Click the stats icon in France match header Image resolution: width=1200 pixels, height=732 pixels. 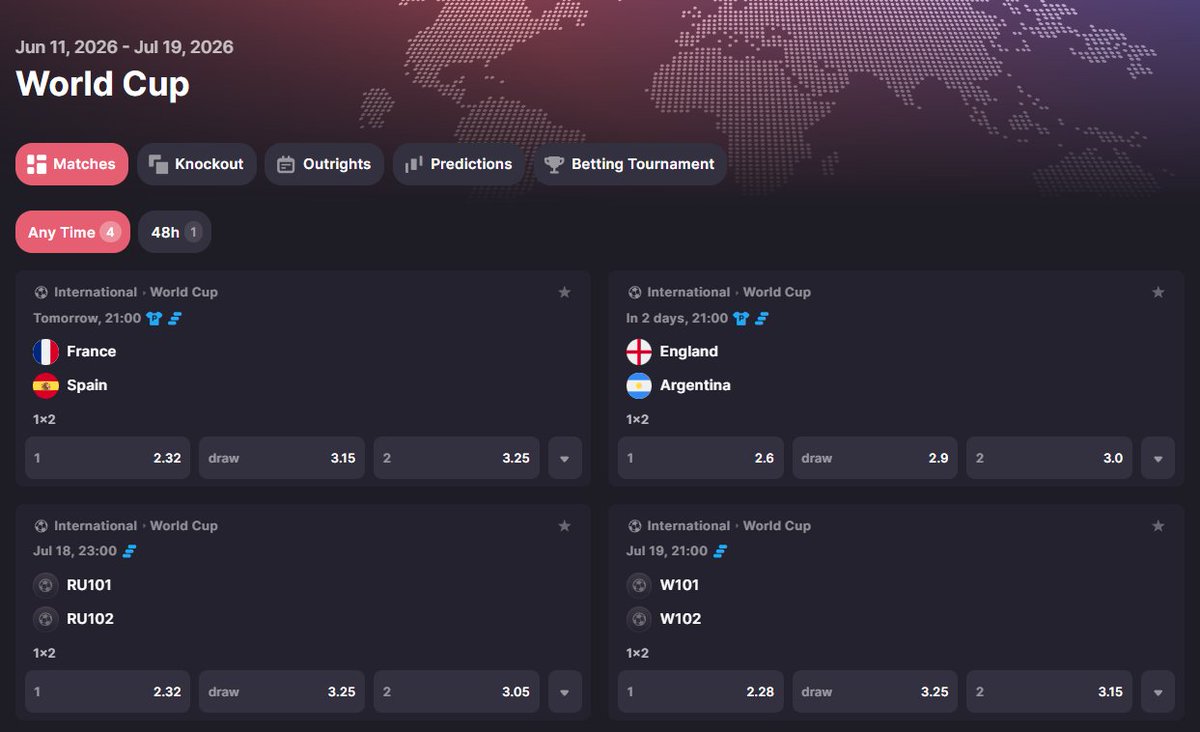tap(174, 318)
